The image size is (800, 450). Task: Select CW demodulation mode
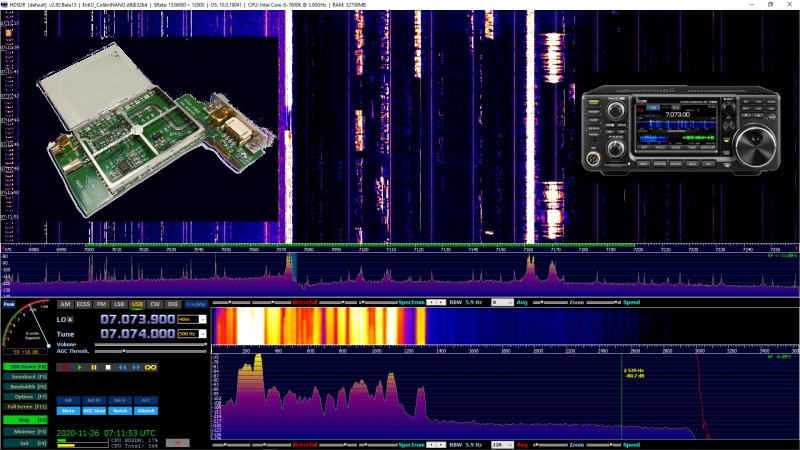[155, 304]
